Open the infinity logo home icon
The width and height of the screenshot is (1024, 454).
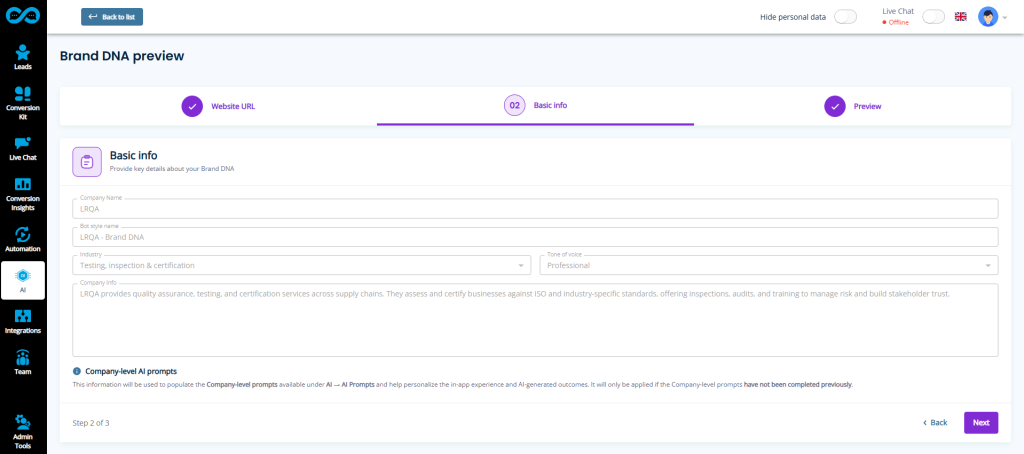(x=23, y=16)
